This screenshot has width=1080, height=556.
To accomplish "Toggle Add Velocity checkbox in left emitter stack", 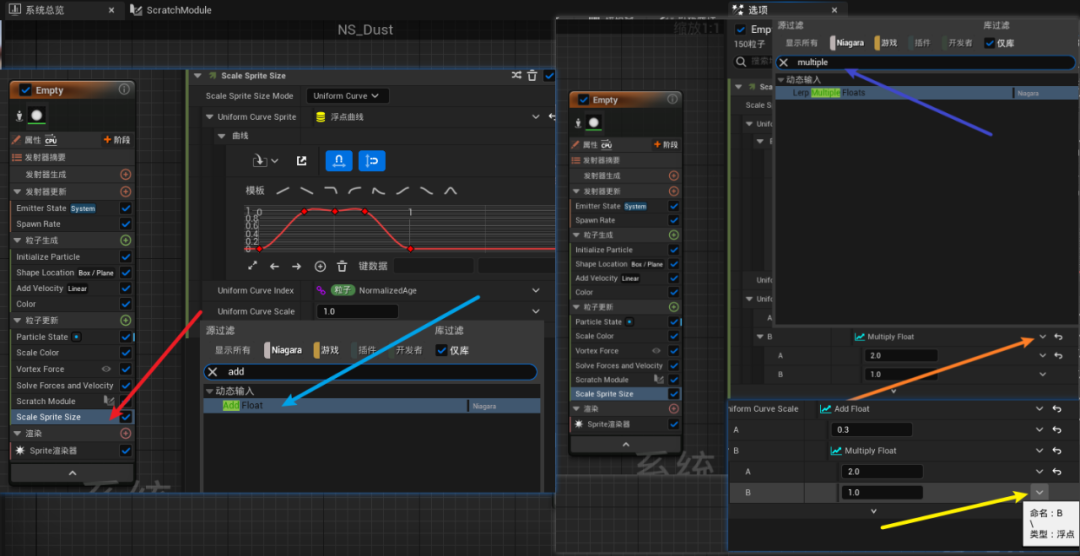I will (125, 288).
